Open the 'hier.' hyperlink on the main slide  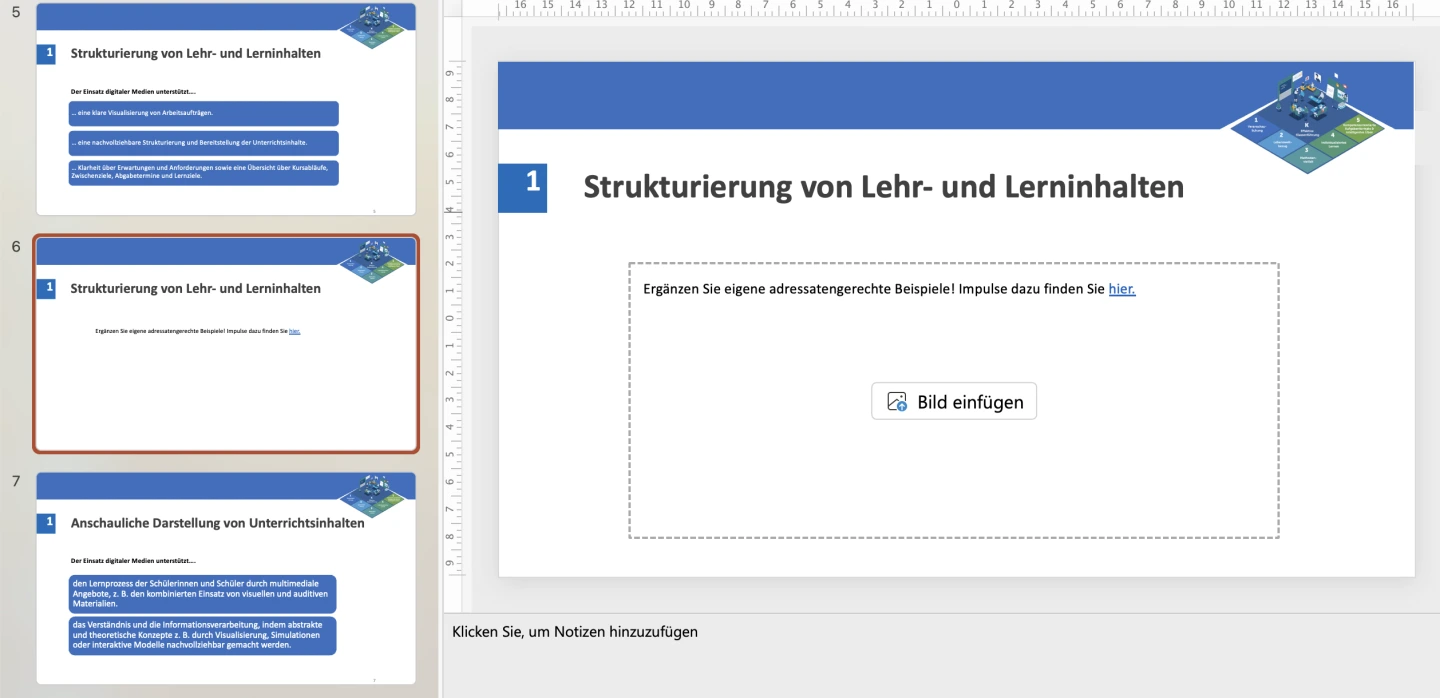pyautogui.click(x=1122, y=289)
